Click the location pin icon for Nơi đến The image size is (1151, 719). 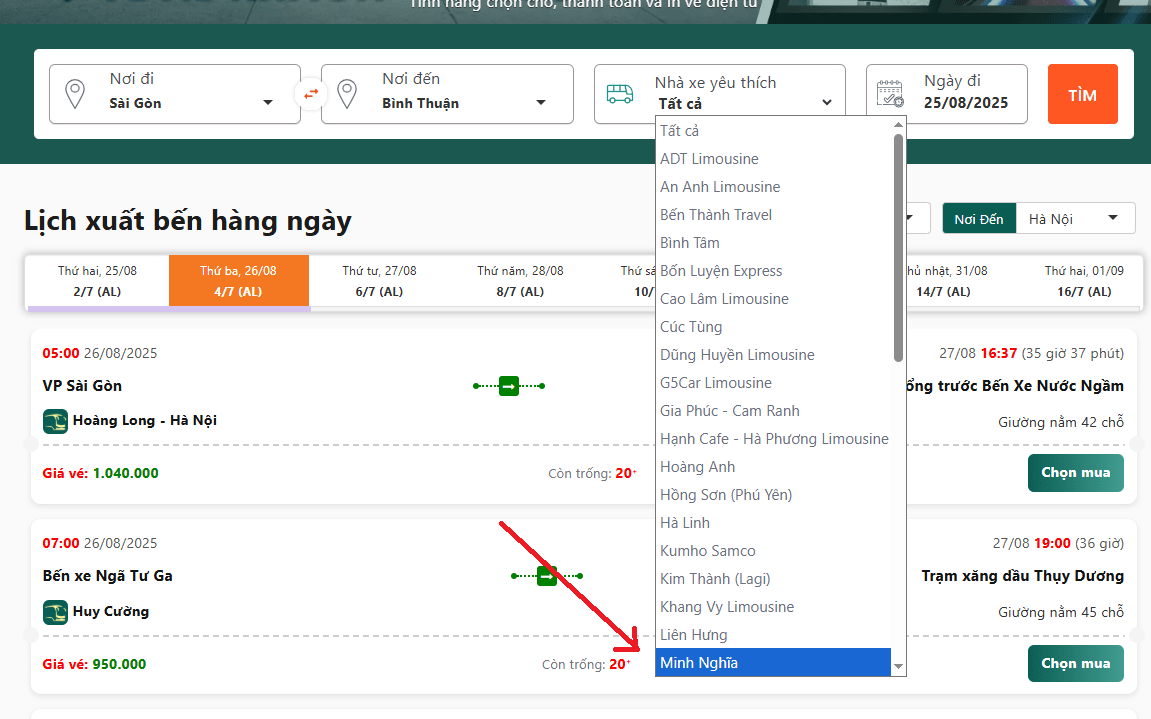(x=347, y=94)
